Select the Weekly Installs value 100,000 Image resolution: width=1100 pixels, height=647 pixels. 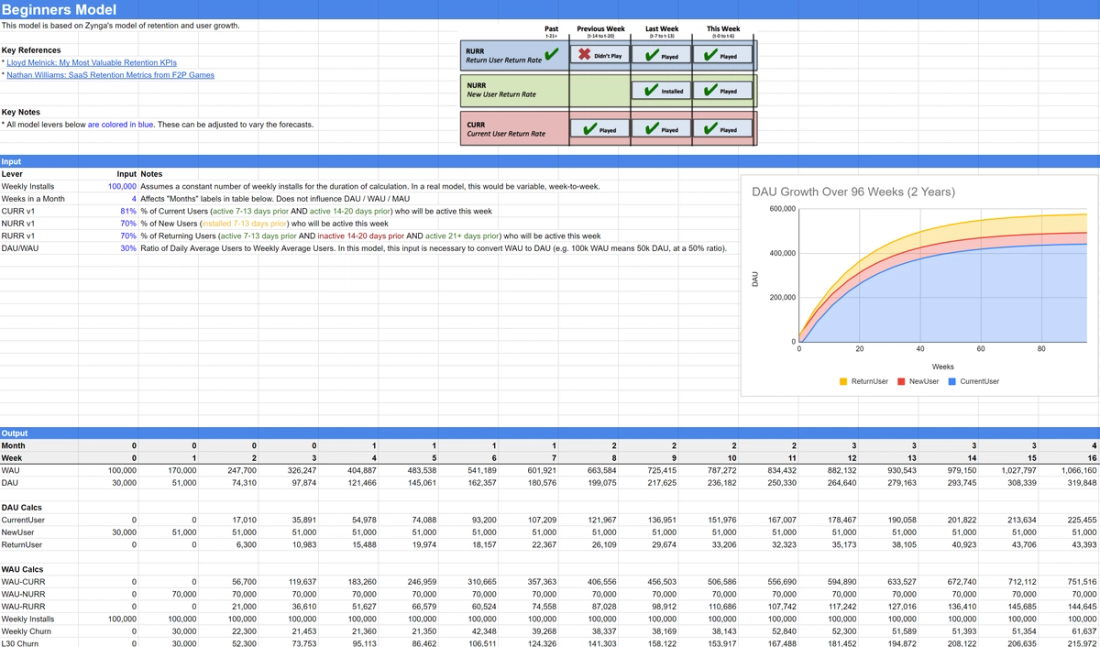point(120,186)
